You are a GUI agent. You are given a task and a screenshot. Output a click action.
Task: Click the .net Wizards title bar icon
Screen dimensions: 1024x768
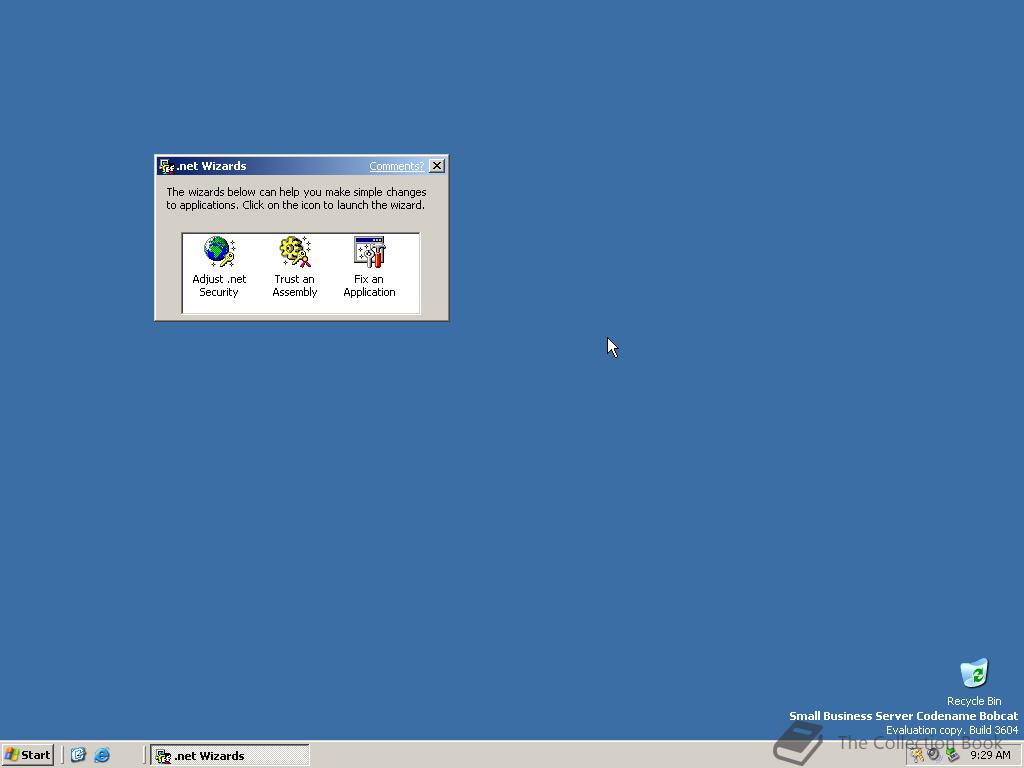click(167, 166)
